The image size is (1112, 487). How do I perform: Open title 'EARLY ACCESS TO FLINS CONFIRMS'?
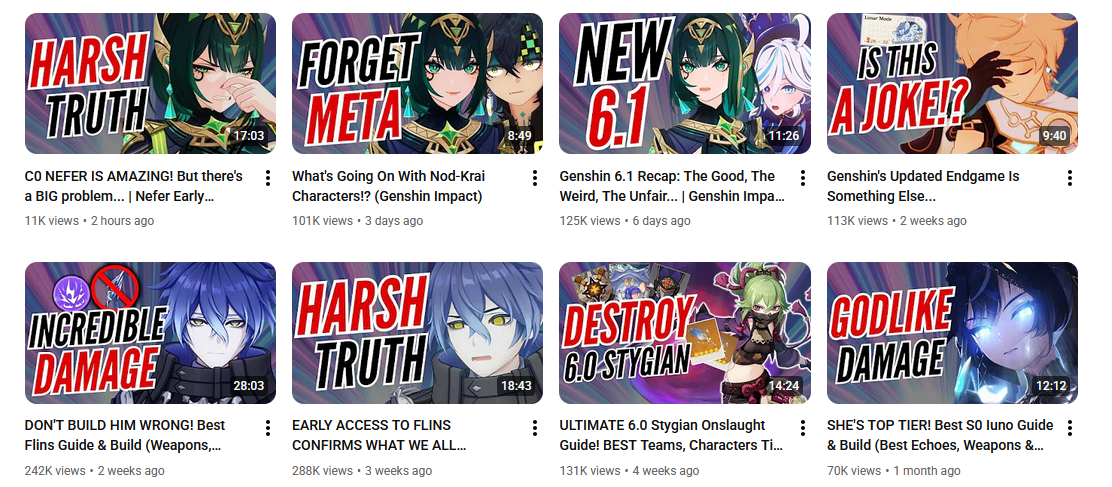tap(379, 436)
